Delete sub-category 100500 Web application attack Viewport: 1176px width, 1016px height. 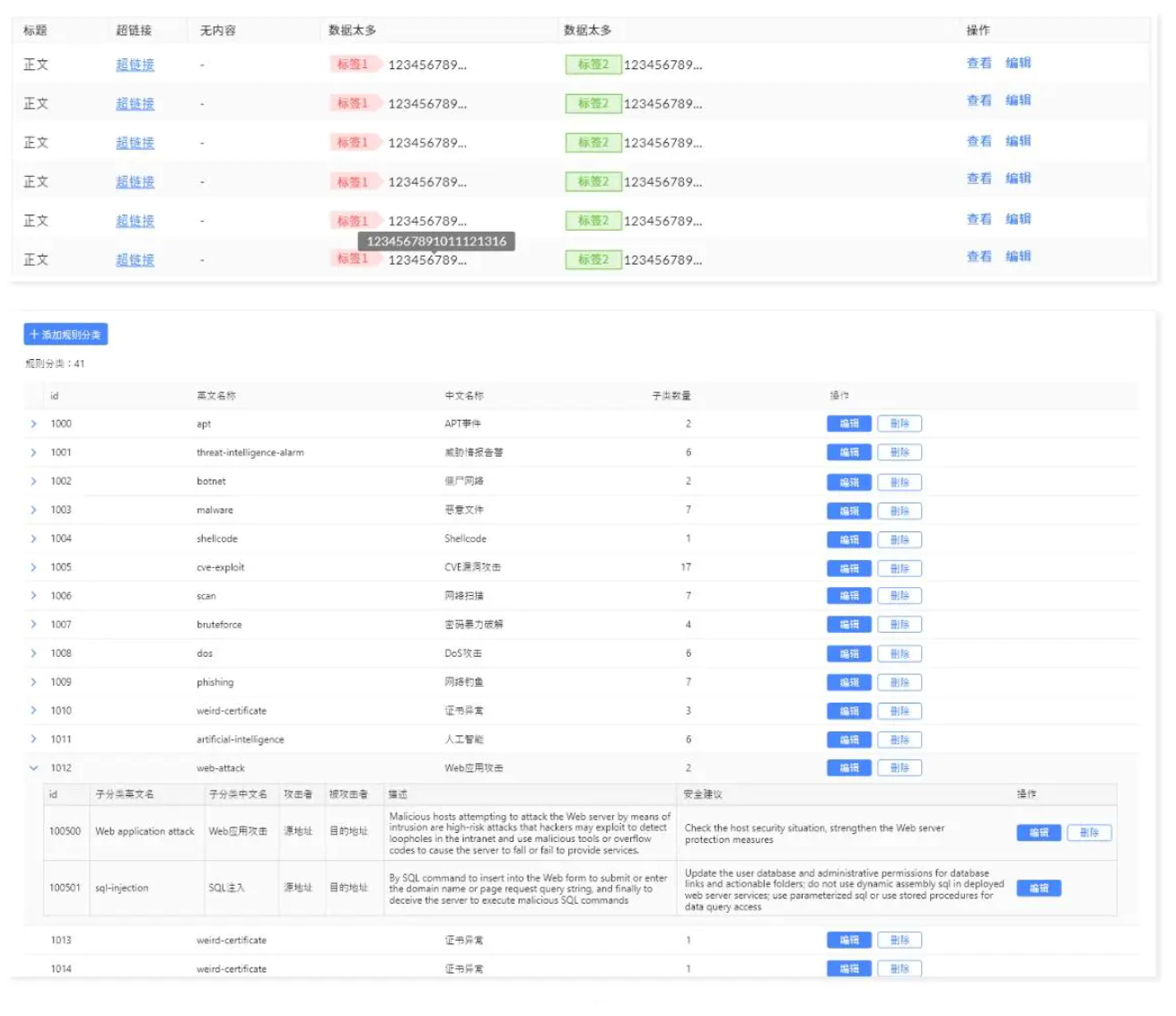pyautogui.click(x=1089, y=833)
